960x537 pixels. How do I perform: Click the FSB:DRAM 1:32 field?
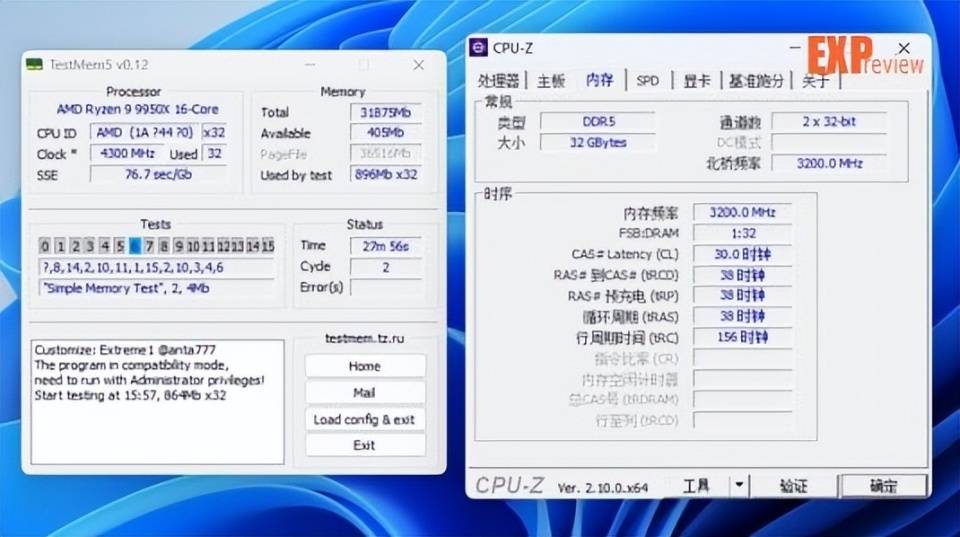(742, 233)
